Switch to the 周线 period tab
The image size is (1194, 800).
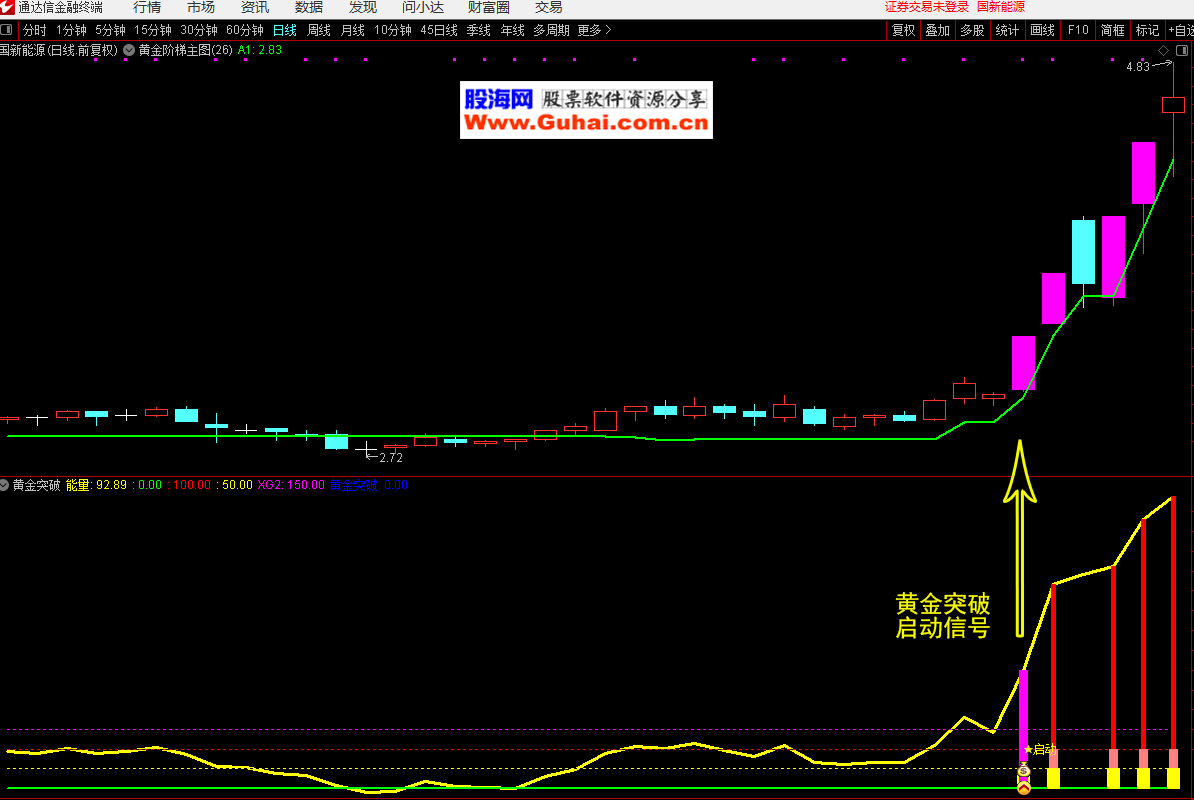coord(318,30)
